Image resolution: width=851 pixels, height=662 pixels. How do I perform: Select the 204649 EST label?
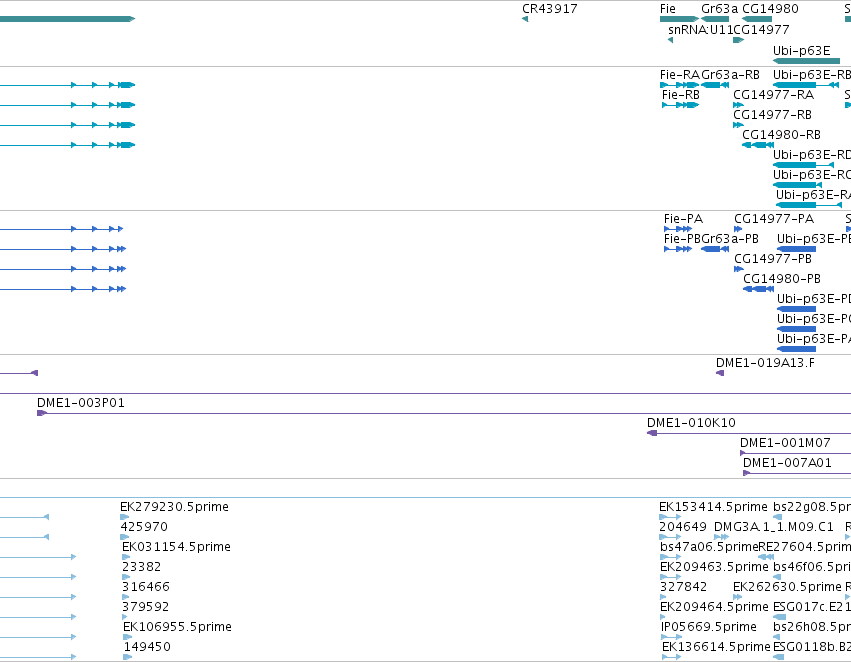click(x=683, y=527)
